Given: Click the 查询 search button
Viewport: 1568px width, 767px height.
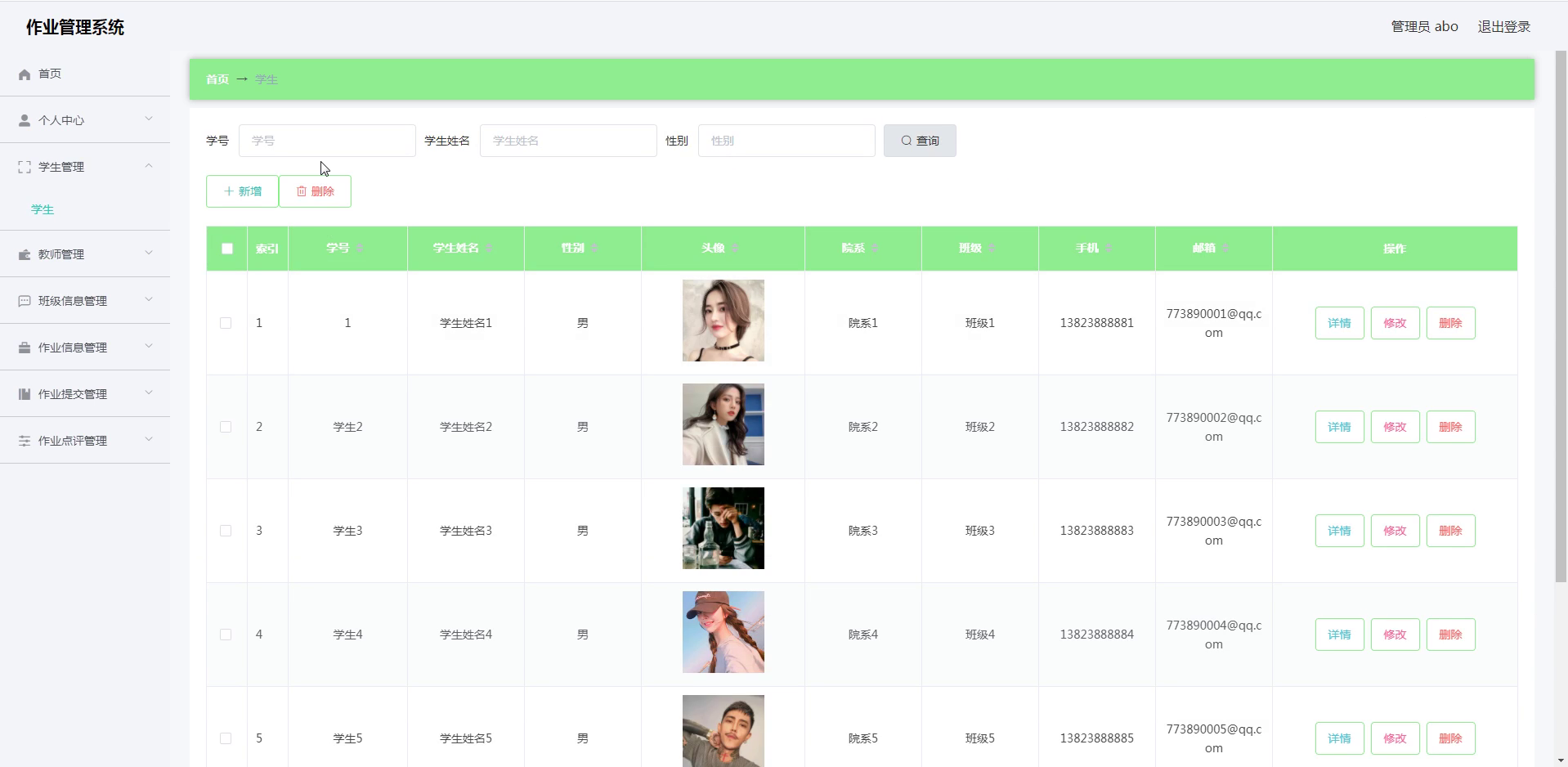Looking at the screenshot, I should (920, 141).
